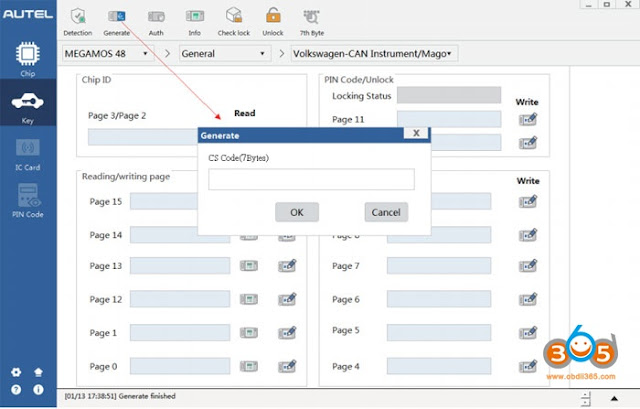Click the Page 0 value field
The height and width of the screenshot is (409, 640).
(180, 366)
